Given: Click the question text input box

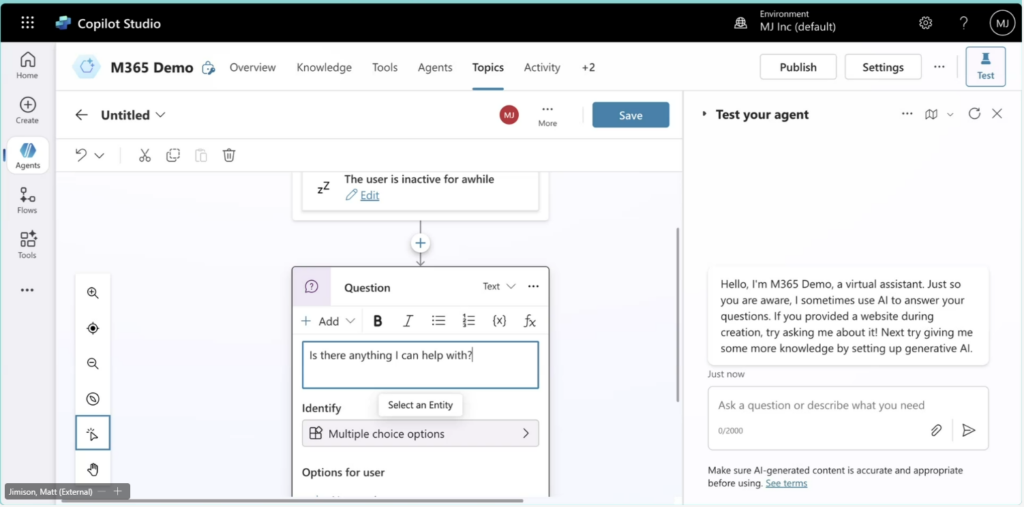Looking at the screenshot, I should pos(421,365).
